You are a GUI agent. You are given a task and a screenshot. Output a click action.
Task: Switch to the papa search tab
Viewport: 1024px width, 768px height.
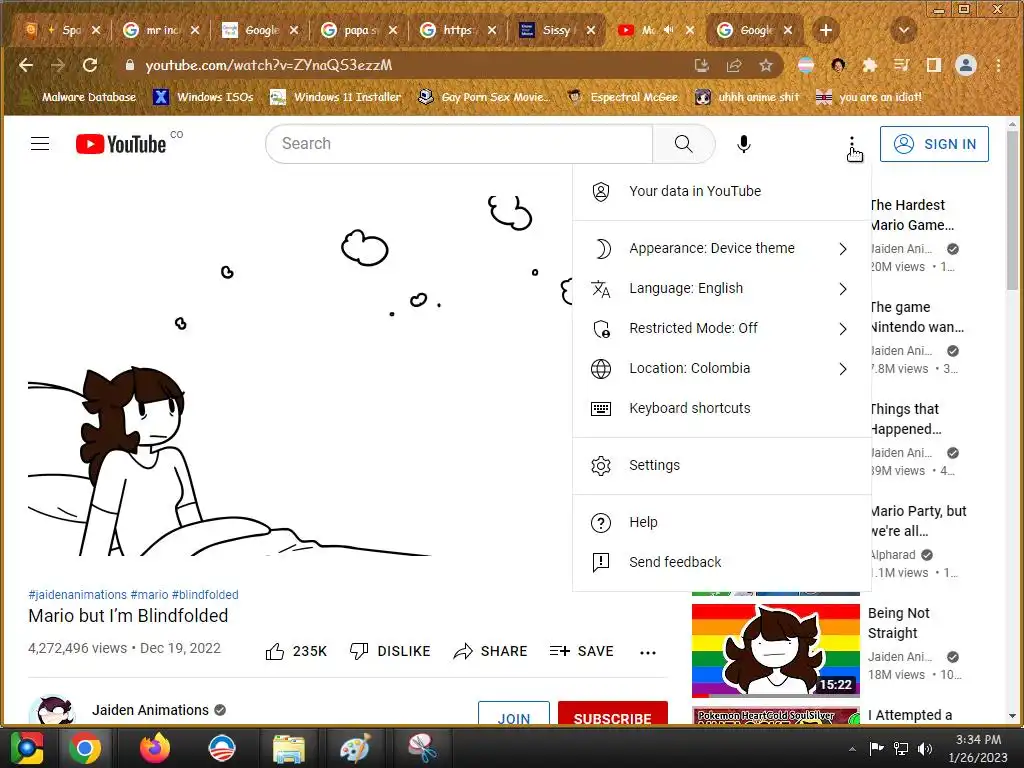pyautogui.click(x=358, y=30)
